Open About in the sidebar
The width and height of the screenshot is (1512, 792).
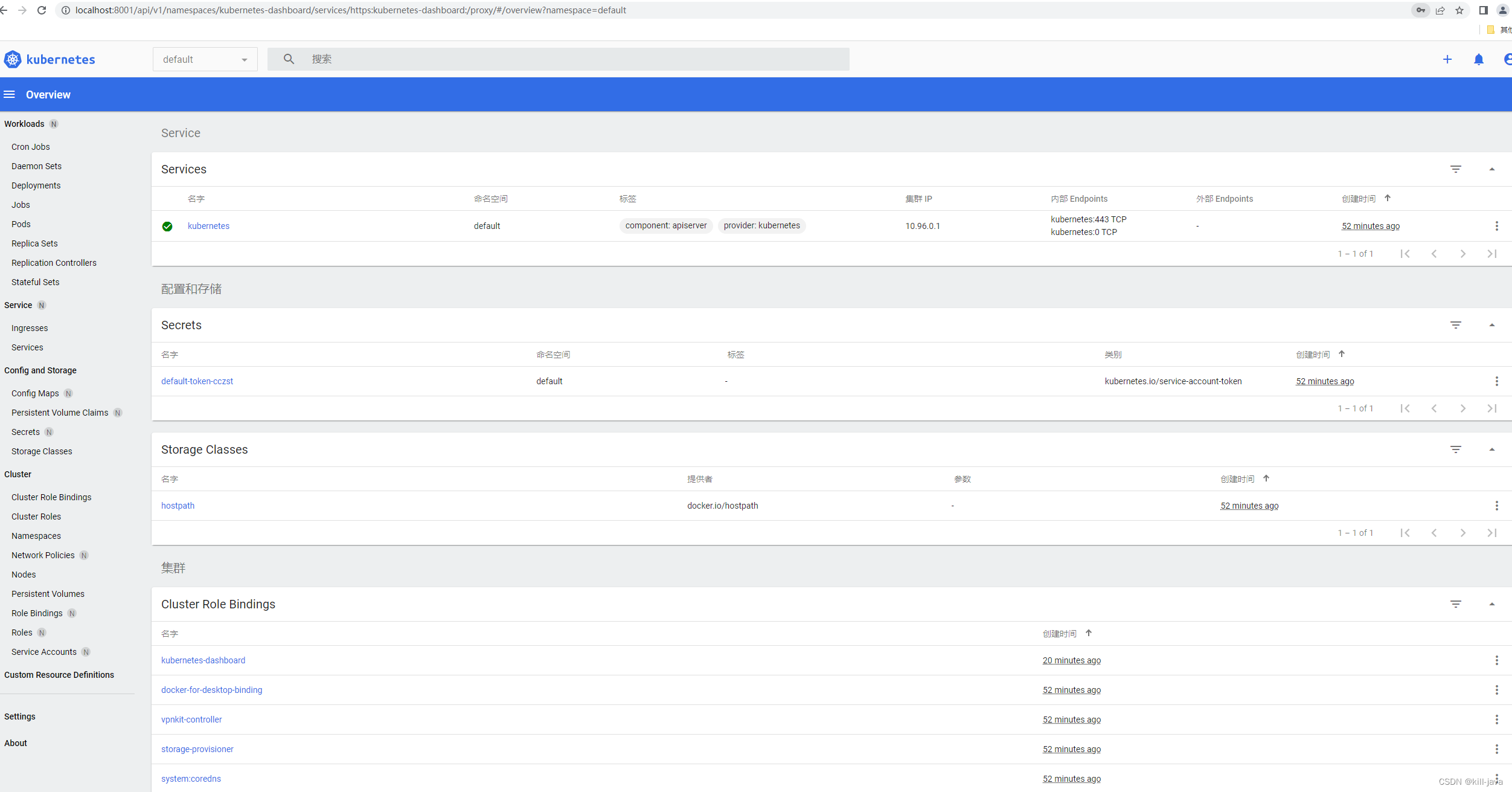[16, 743]
